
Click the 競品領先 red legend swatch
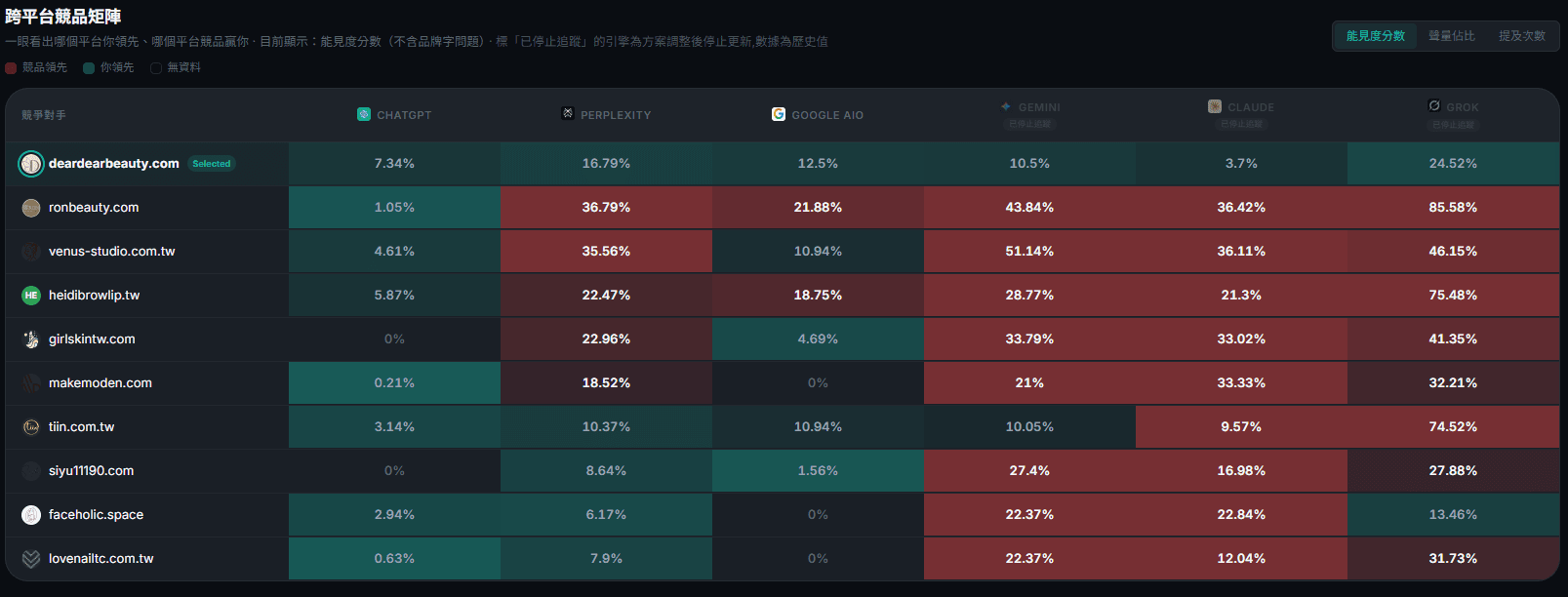(11, 68)
